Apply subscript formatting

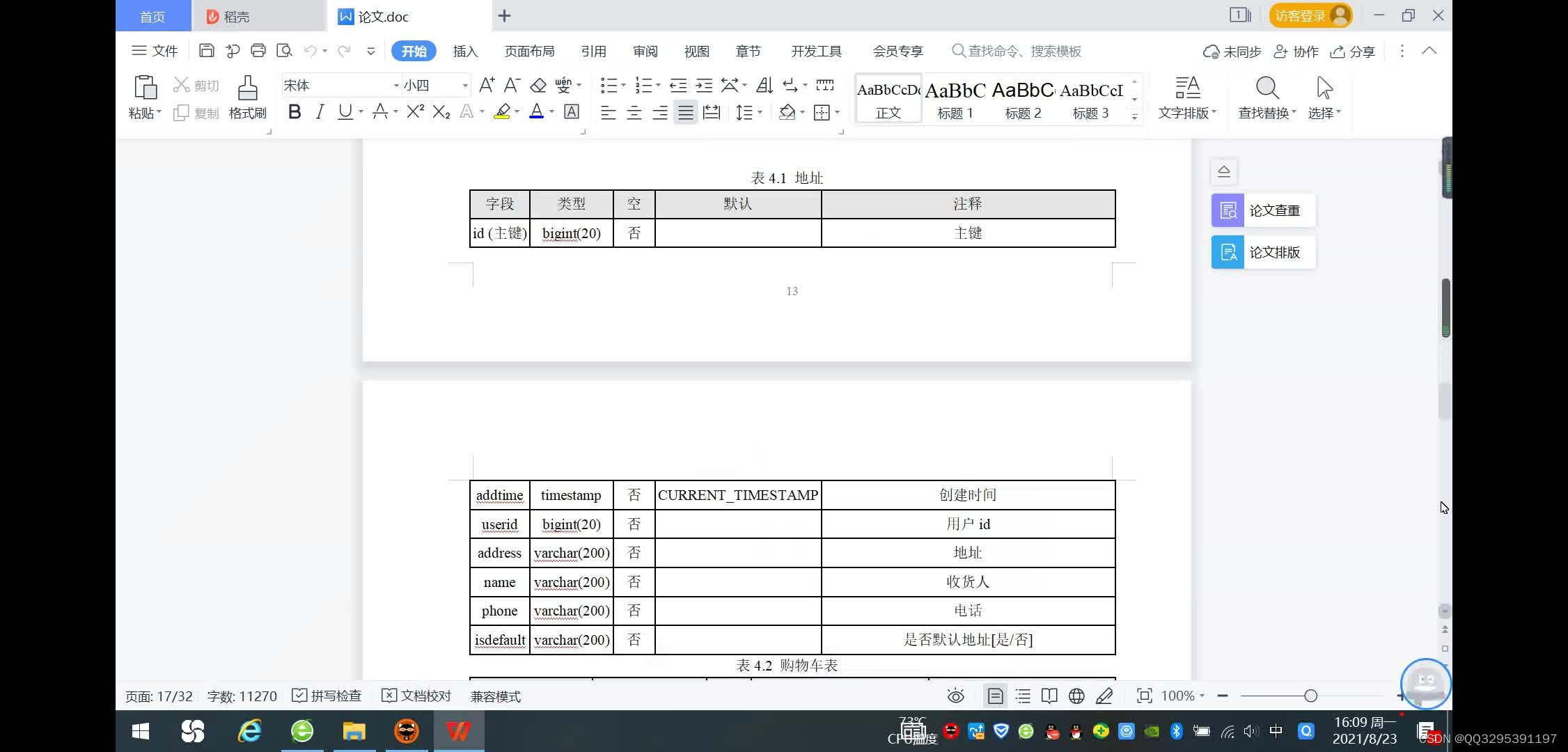(x=441, y=111)
